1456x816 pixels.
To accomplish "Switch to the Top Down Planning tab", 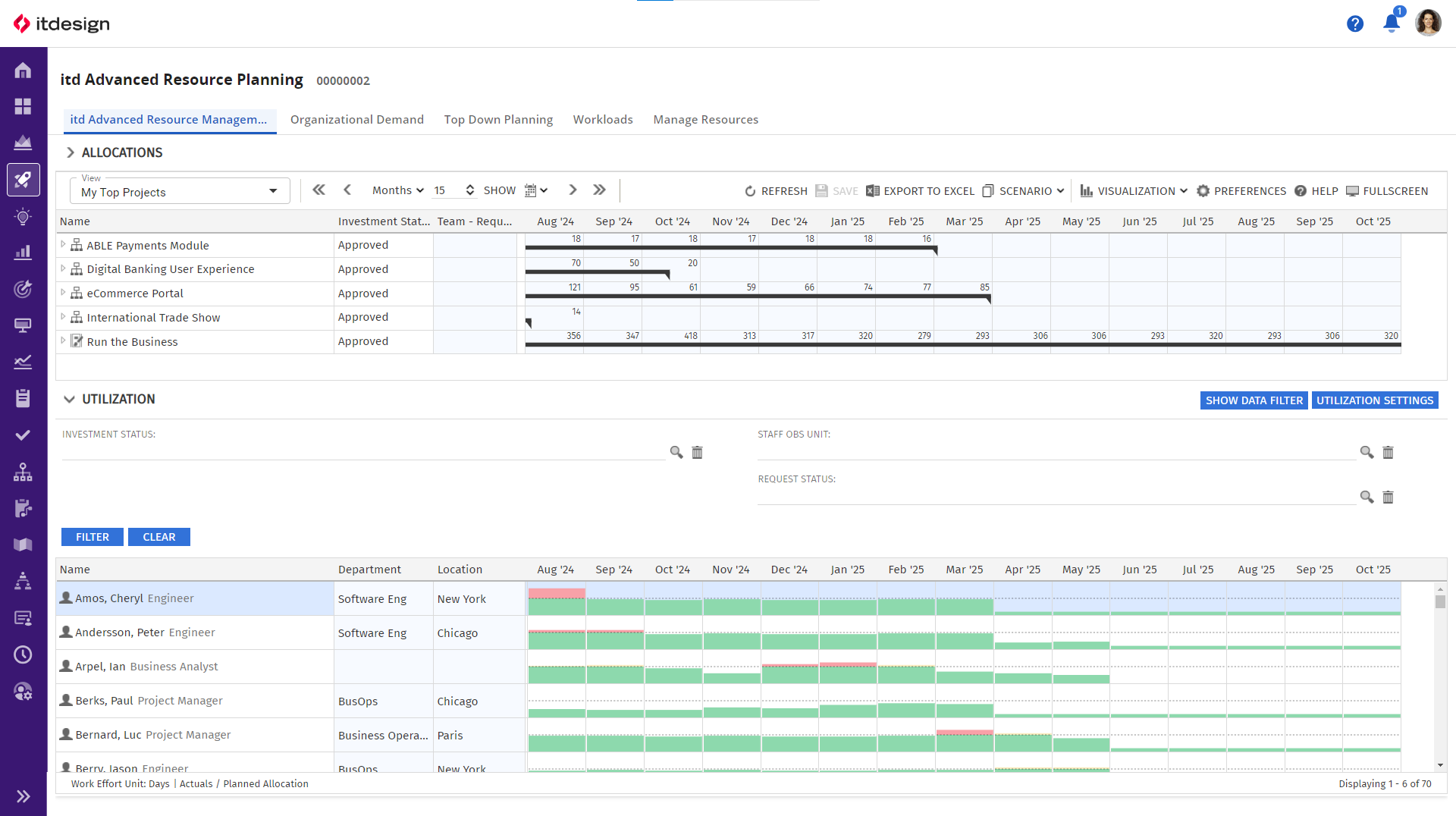I will [x=498, y=120].
